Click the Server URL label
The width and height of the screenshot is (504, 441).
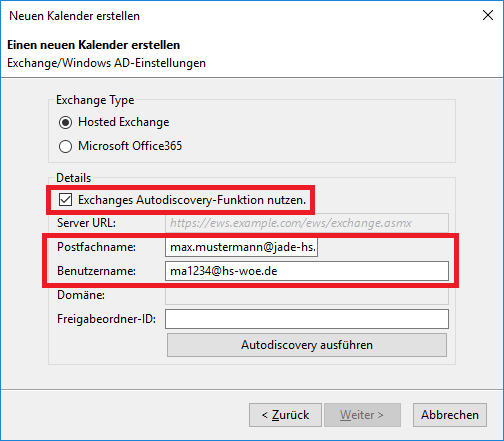(86, 223)
